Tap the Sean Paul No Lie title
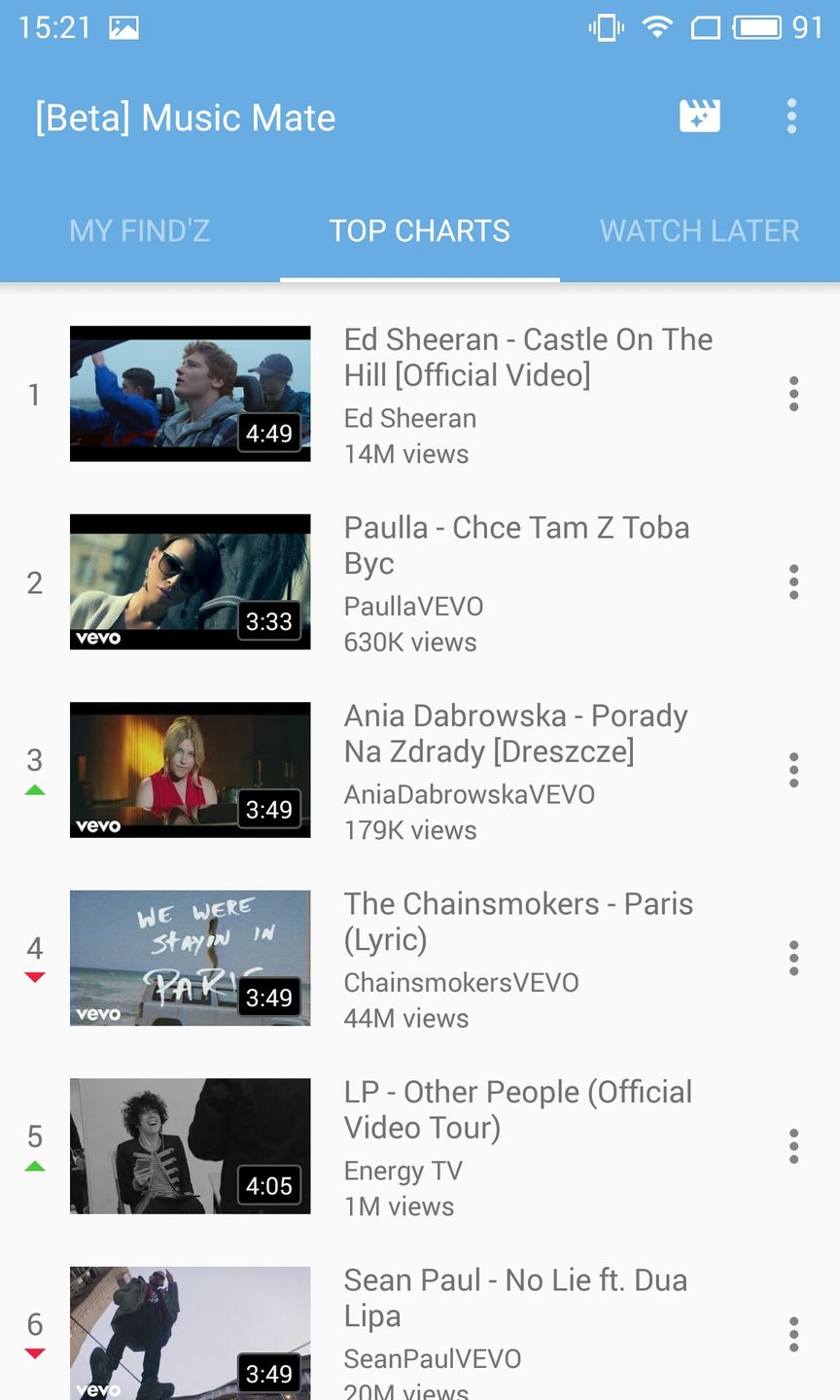This screenshot has height=1400, width=840. tap(515, 1298)
